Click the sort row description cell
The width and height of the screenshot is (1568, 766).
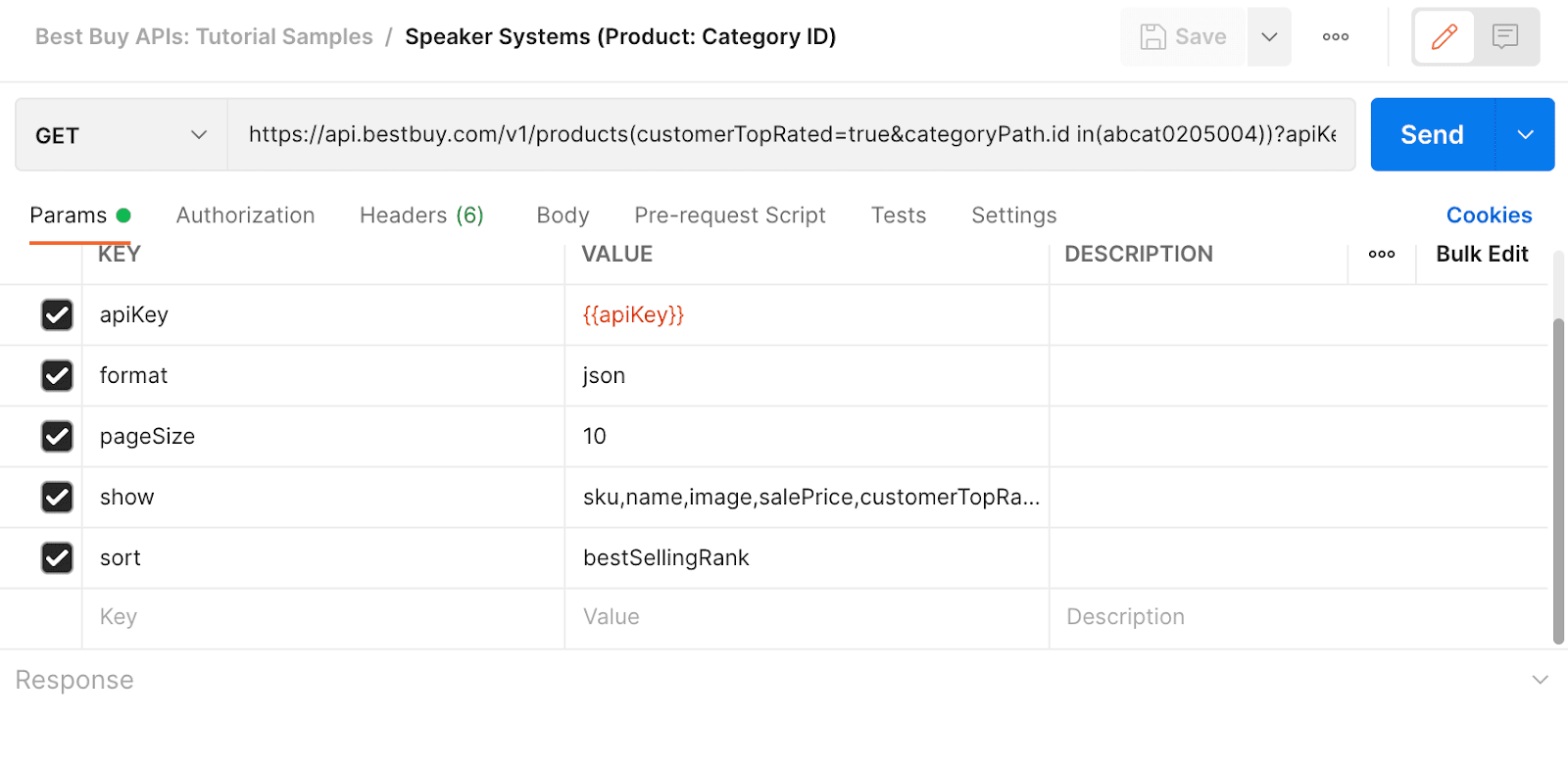tap(1298, 558)
